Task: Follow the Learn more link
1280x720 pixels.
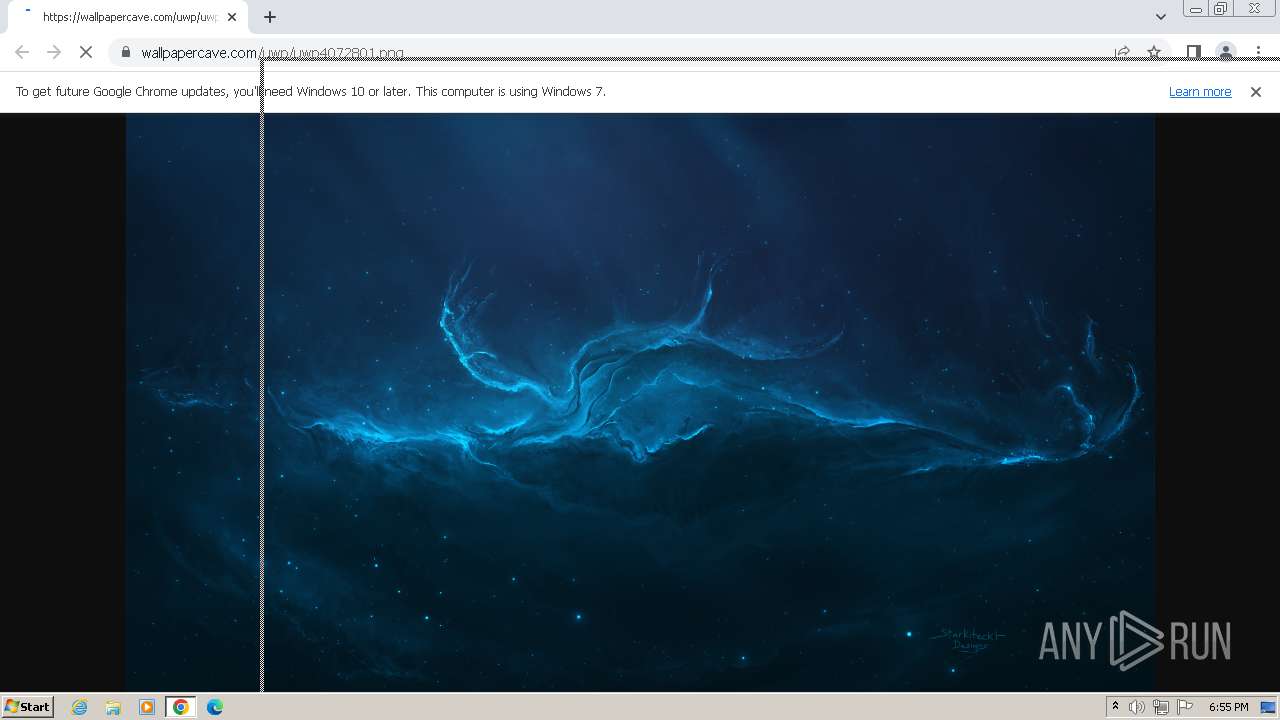Action: click(1200, 91)
